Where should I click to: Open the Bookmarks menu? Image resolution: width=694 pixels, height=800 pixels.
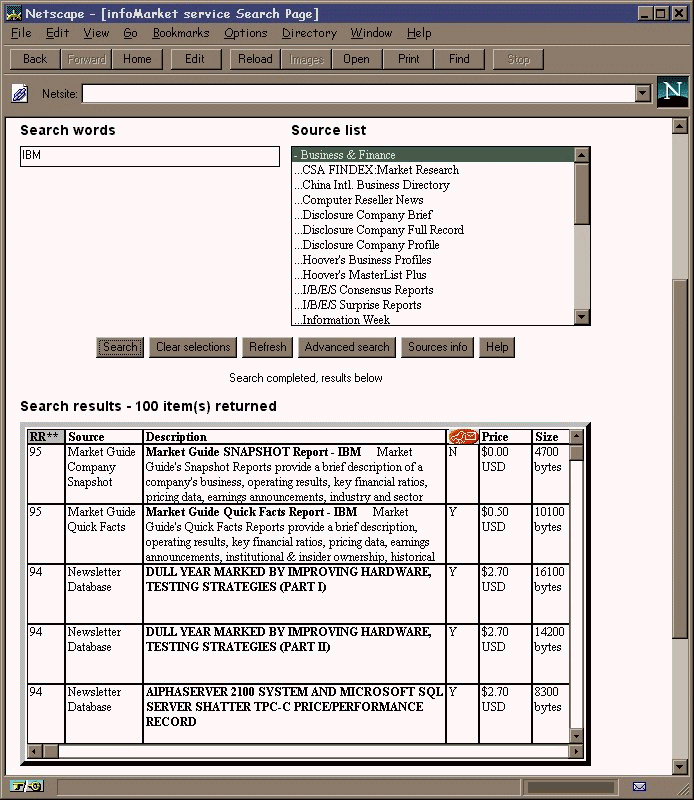[x=180, y=33]
